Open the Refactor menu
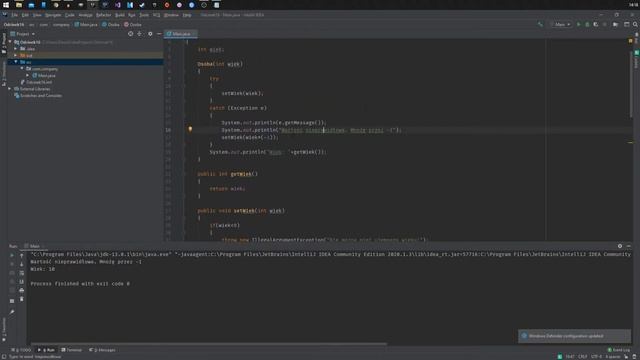 (104, 15)
